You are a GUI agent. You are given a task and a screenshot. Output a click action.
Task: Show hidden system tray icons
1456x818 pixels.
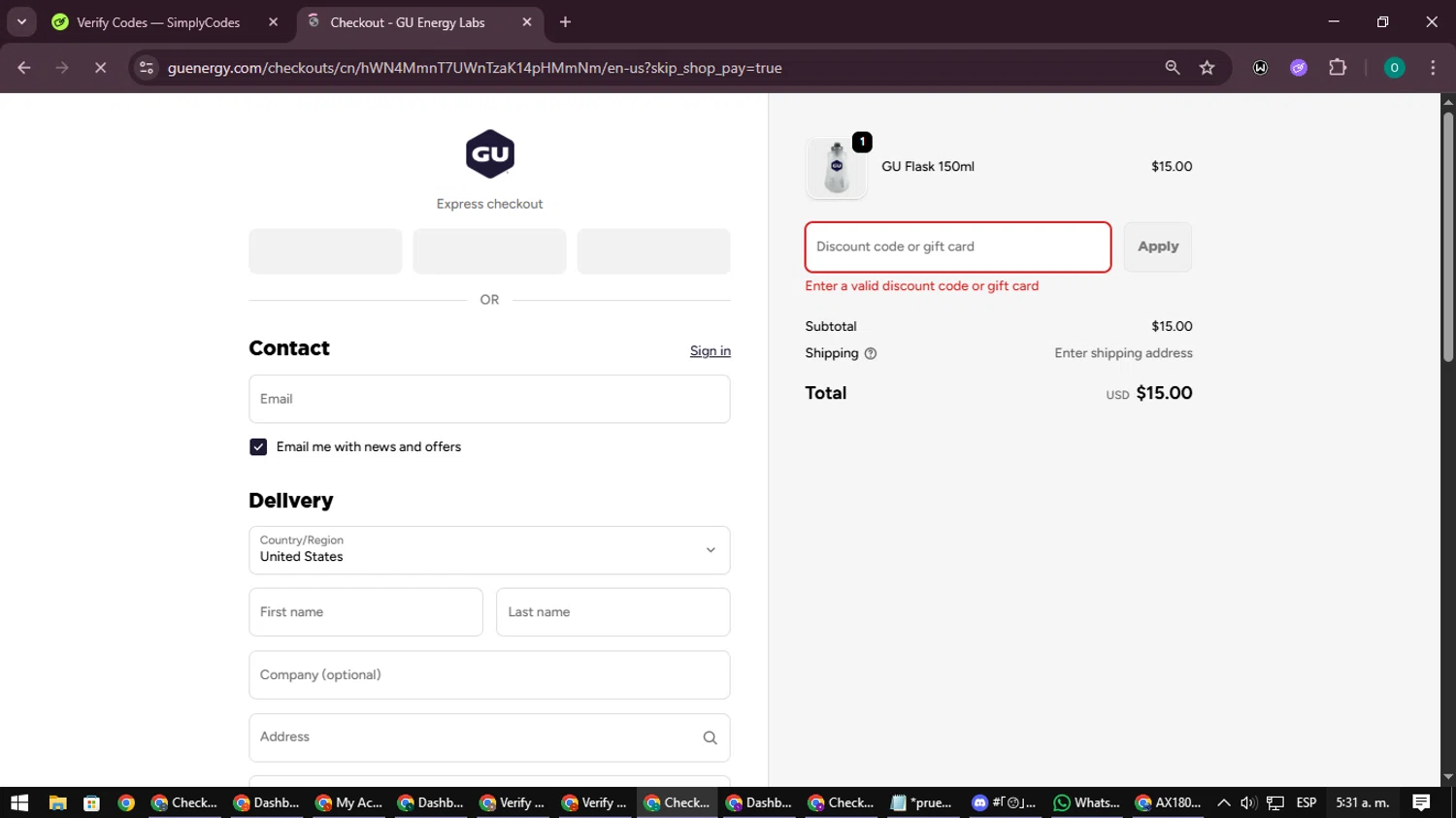pyautogui.click(x=1224, y=802)
